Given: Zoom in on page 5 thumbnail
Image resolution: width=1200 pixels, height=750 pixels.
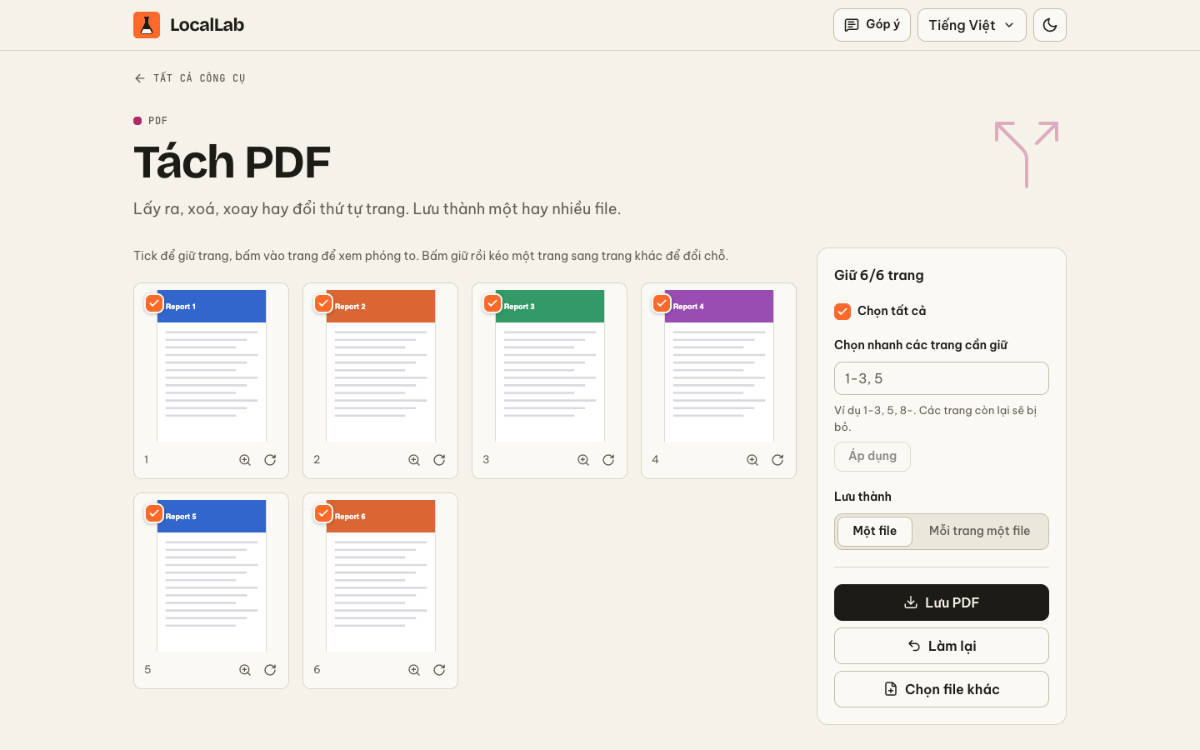Looking at the screenshot, I should (245, 670).
